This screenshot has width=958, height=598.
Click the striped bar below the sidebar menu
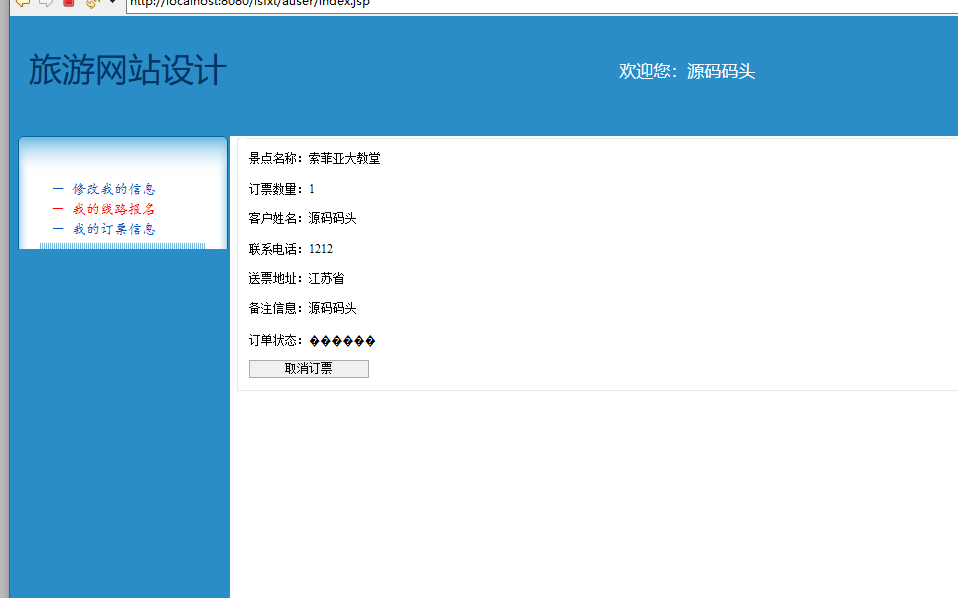click(x=122, y=245)
